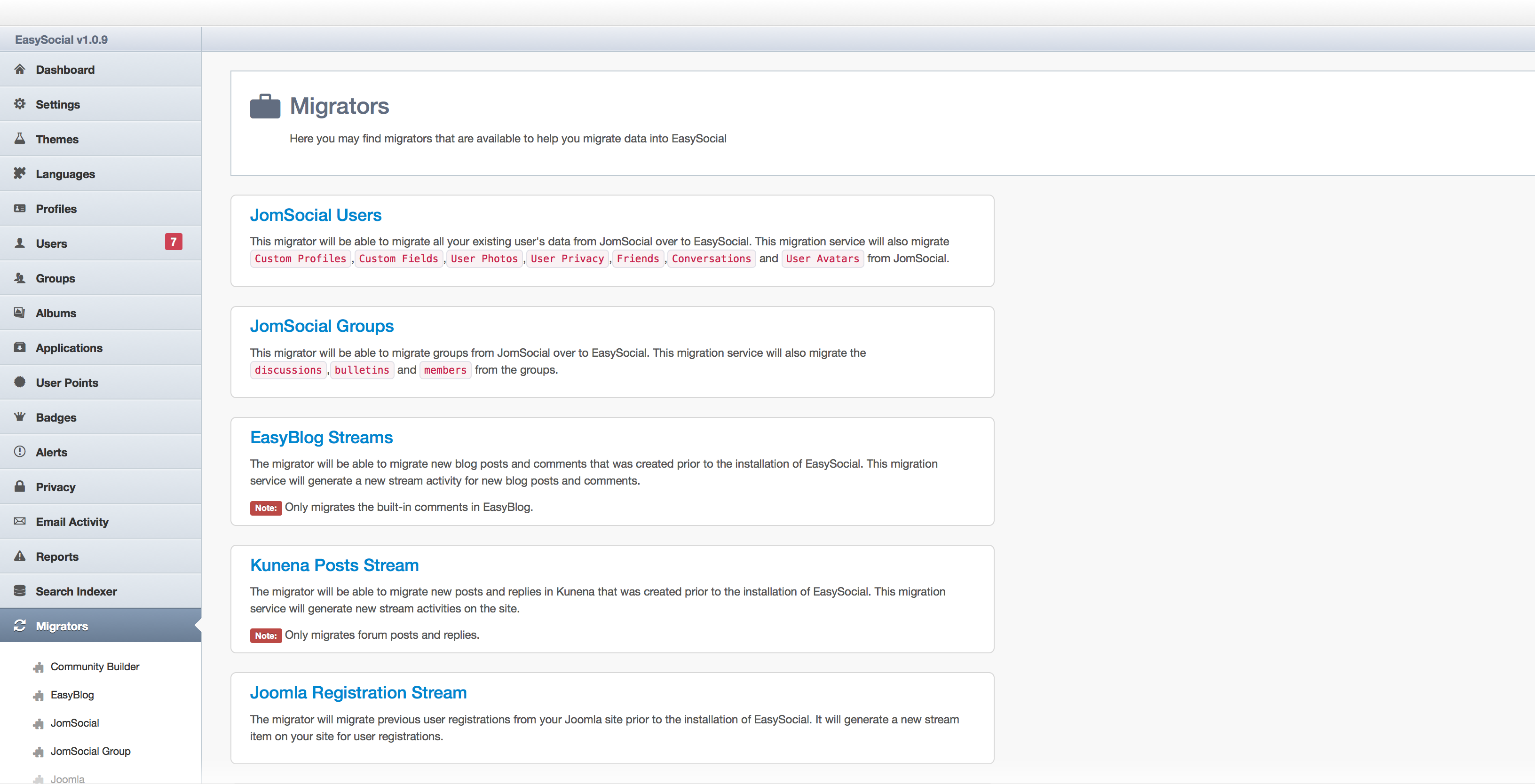Image resolution: width=1535 pixels, height=784 pixels.
Task: Click the Users person icon
Action: point(20,243)
